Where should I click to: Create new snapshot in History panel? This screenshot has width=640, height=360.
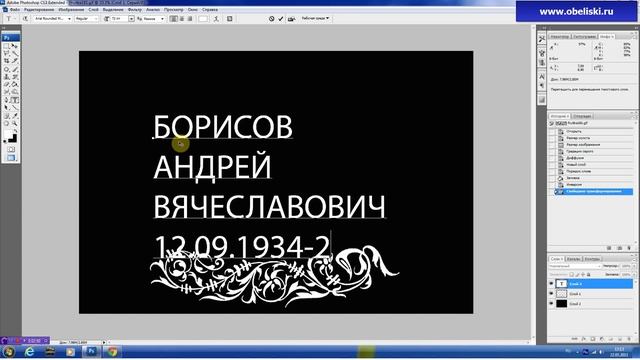620,248
